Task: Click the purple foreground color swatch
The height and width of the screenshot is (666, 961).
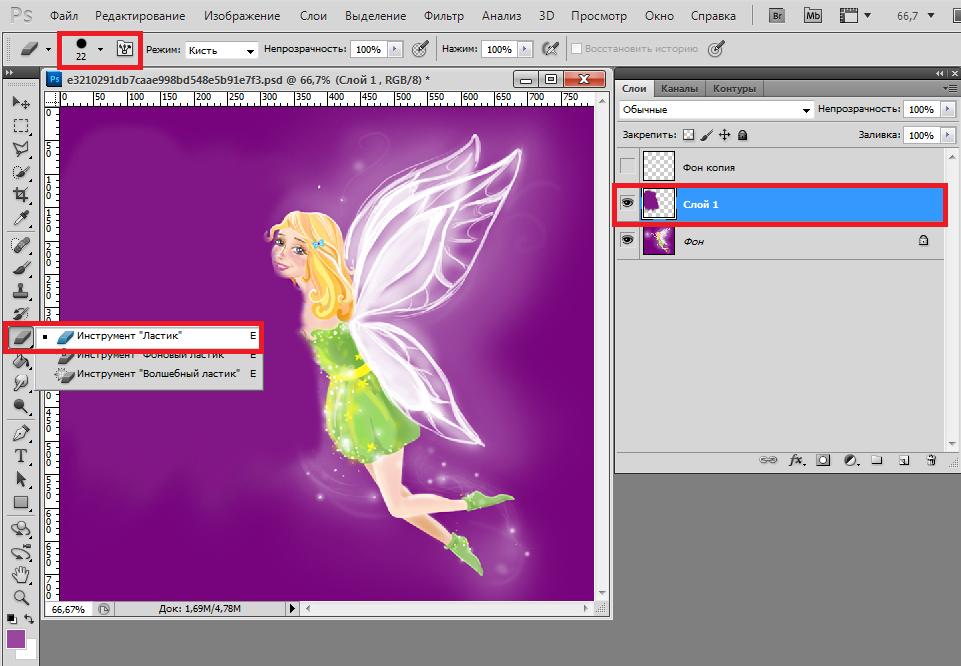Action: pyautogui.click(x=14, y=637)
